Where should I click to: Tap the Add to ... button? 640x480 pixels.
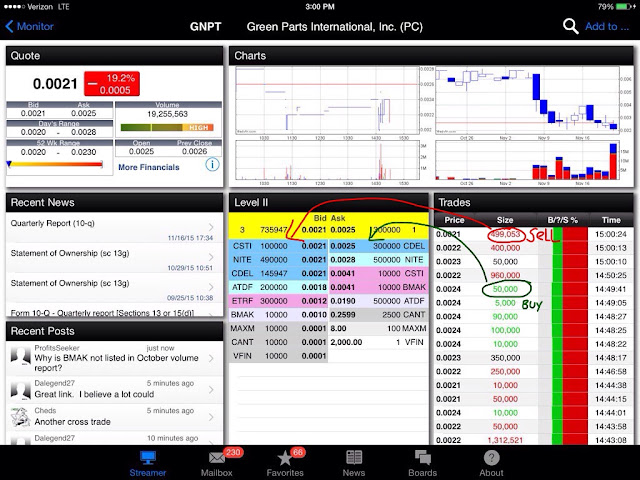pos(607,27)
